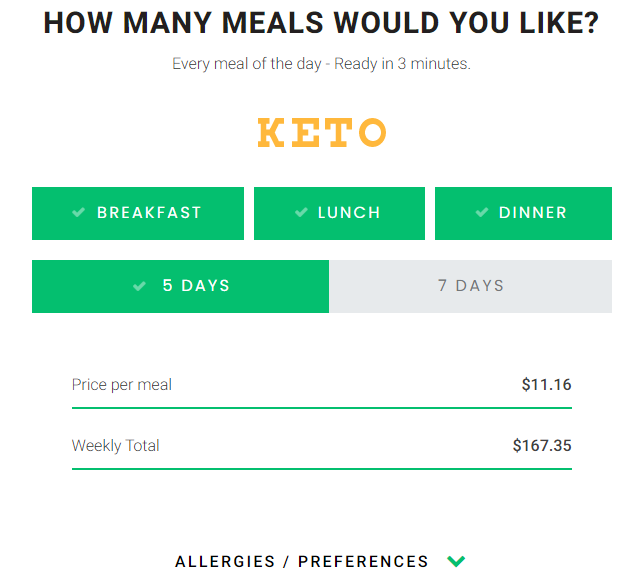Screen dimensions: 640x582
Task: Click the $167.35 weekly total amount
Action: [542, 446]
